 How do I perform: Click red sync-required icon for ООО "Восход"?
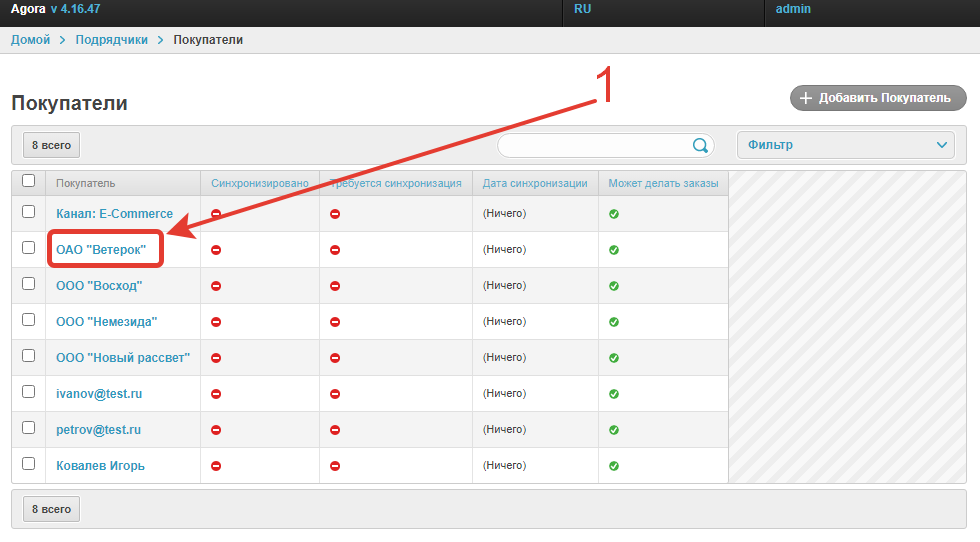click(x=335, y=286)
